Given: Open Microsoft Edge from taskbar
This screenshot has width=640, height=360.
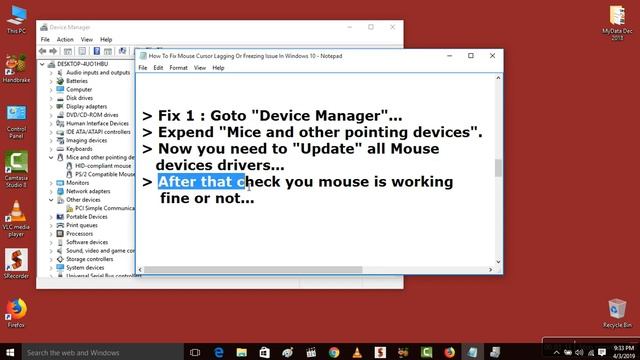Looking at the screenshot, I should pos(218,352).
